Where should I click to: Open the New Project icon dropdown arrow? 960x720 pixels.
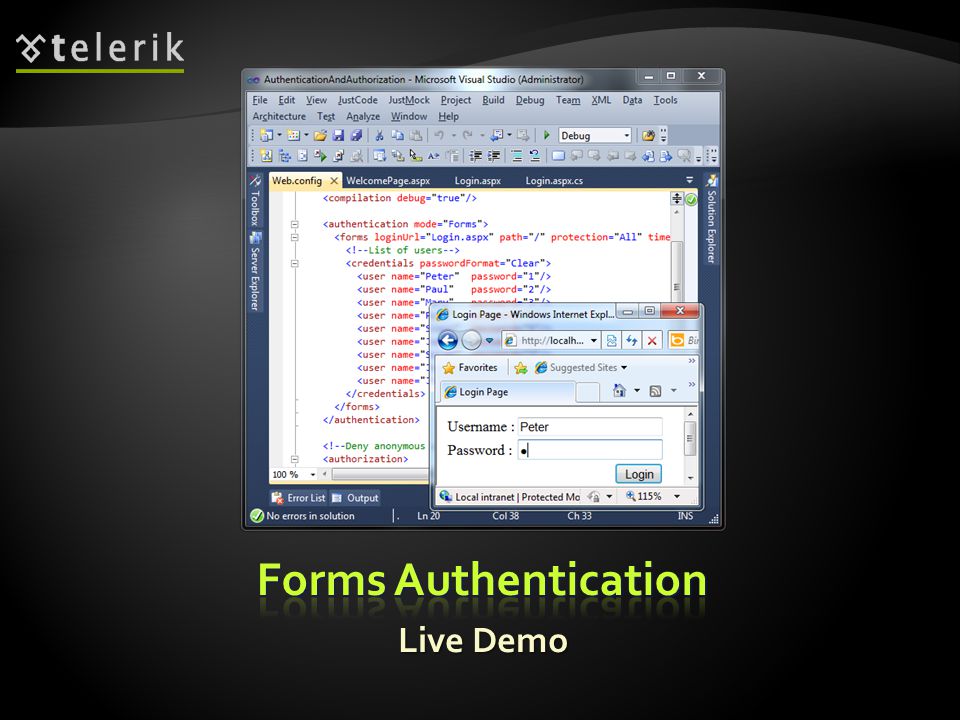[x=279, y=135]
